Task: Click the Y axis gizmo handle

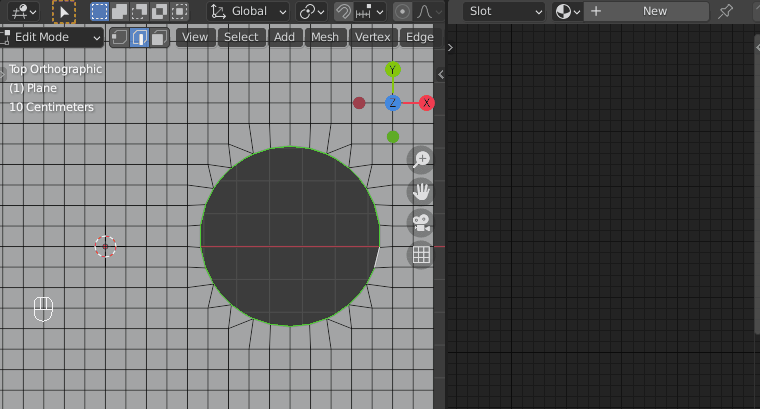Action: [393, 70]
